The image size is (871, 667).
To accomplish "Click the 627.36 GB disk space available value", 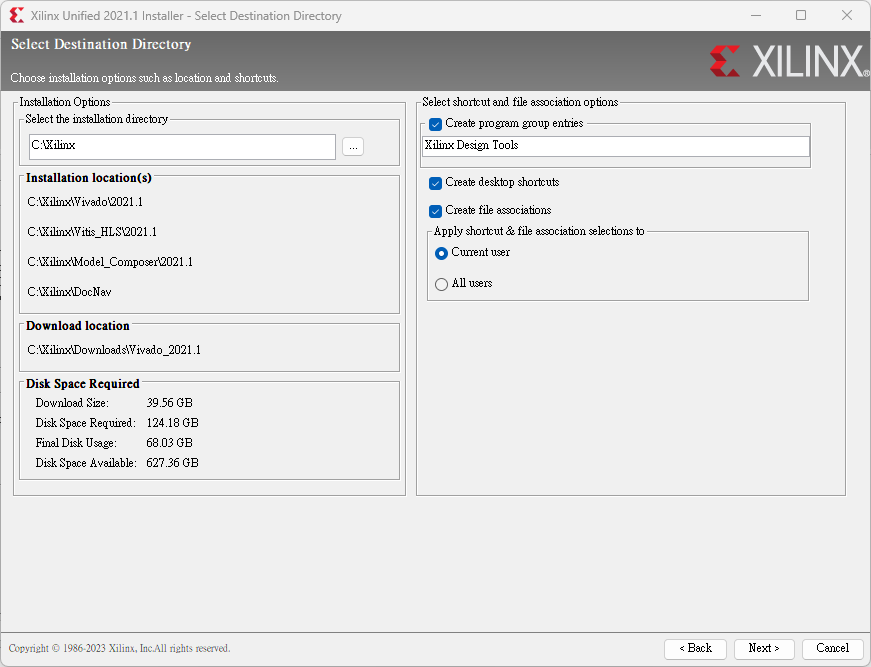I will point(172,463).
